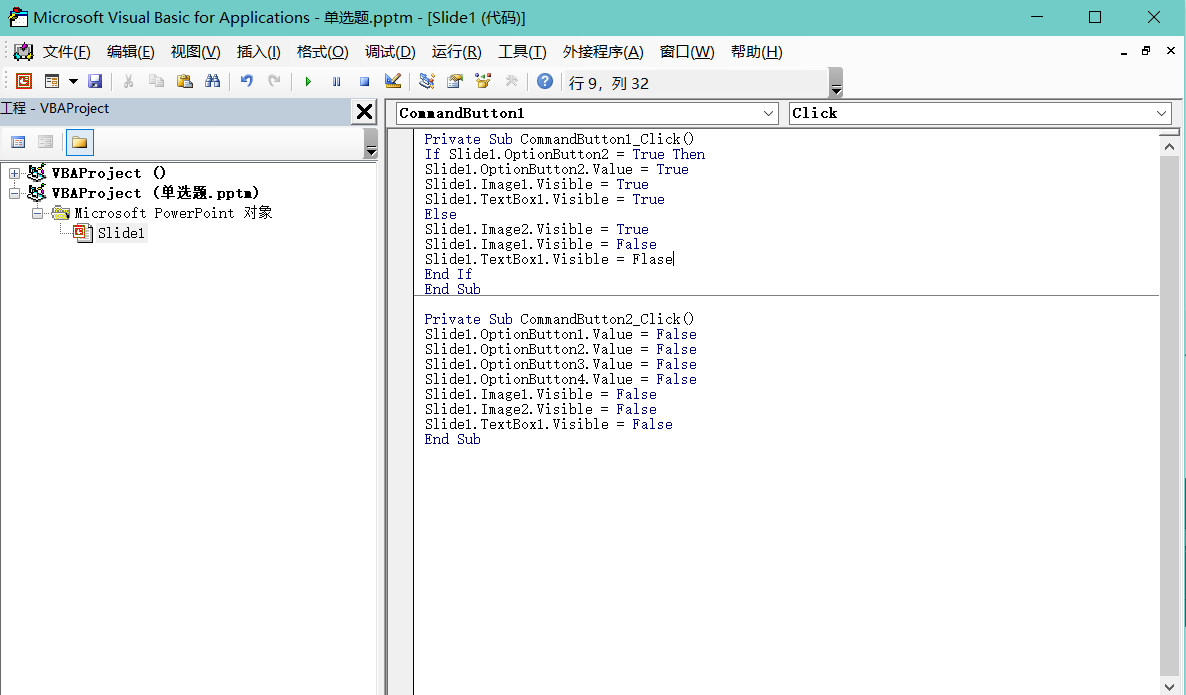Click the Cut scissors icon
Image resolution: width=1186 pixels, height=695 pixels.
click(129, 82)
